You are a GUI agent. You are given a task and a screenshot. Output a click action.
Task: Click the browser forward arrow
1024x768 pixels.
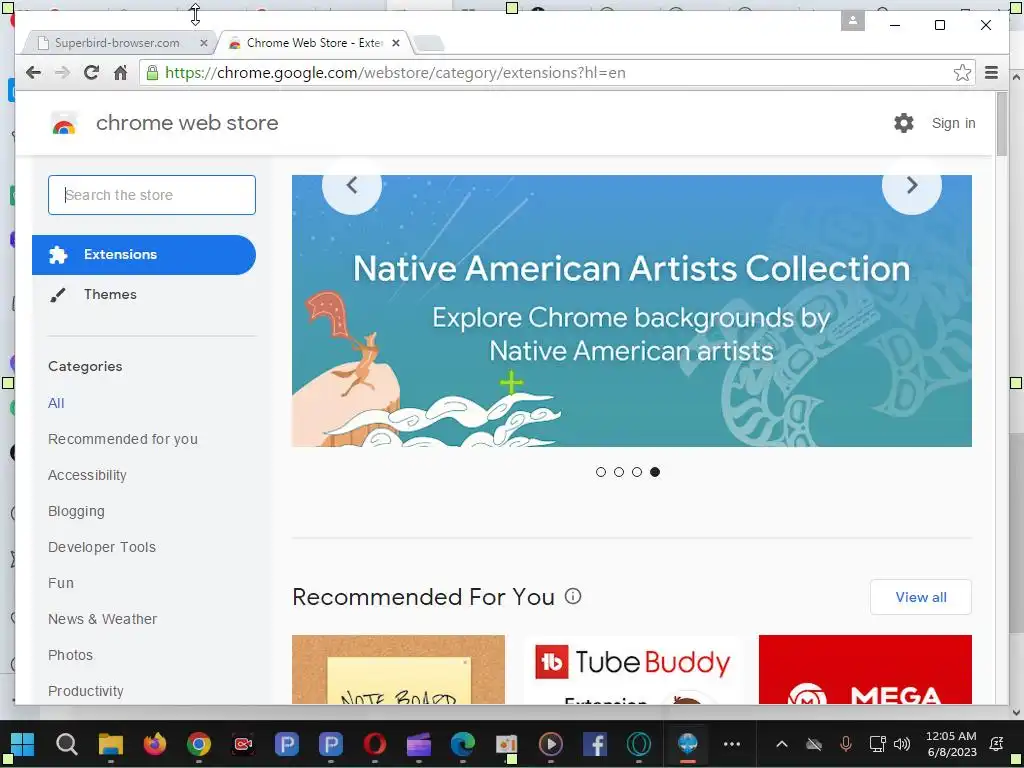tap(62, 72)
